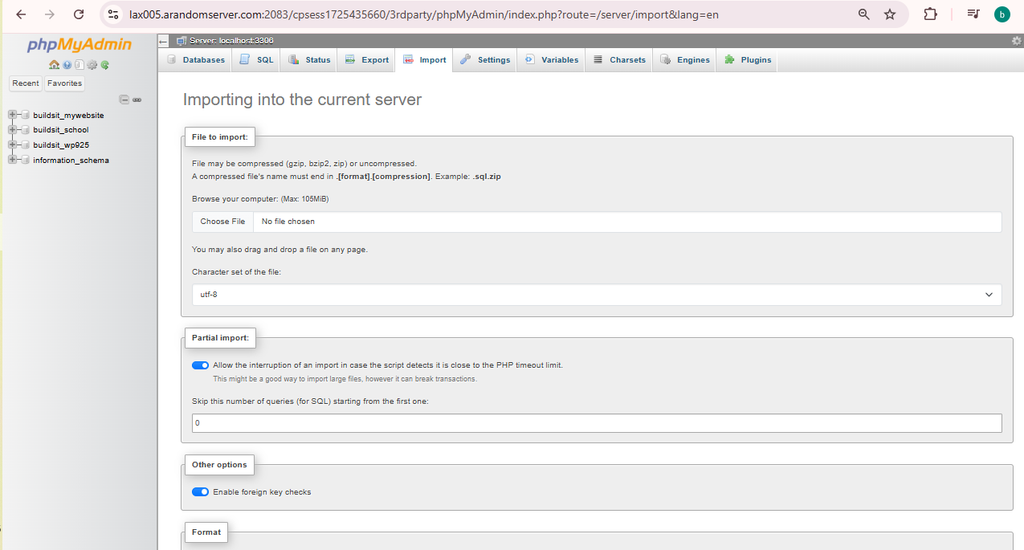
Task: Click the buildsit_school database cylinder icon
Action: pyautogui.click(x=25, y=130)
